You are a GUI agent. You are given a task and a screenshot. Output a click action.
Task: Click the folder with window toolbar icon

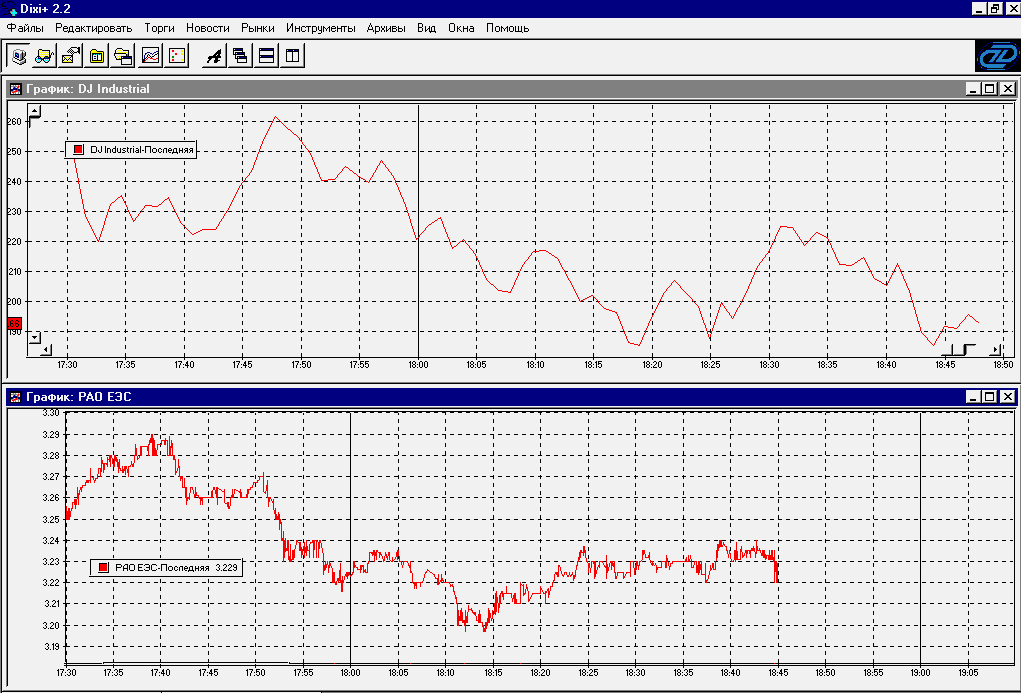(x=123, y=56)
